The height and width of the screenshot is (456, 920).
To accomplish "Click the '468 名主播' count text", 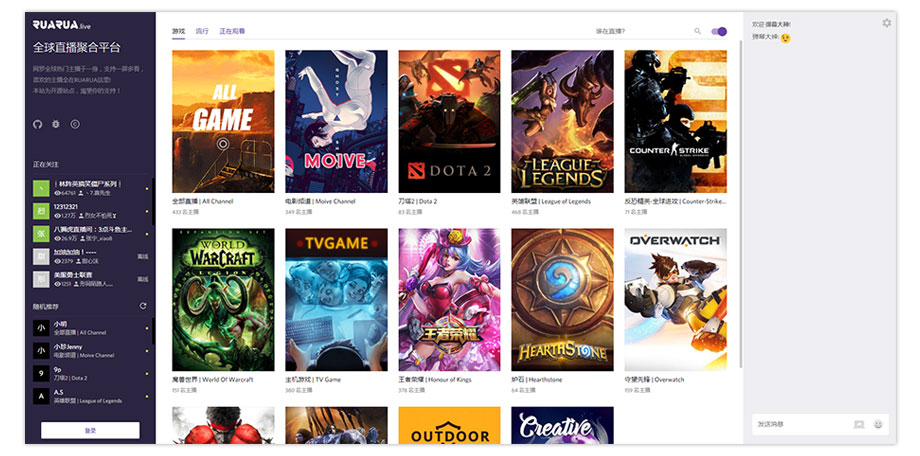I will (x=525, y=212).
